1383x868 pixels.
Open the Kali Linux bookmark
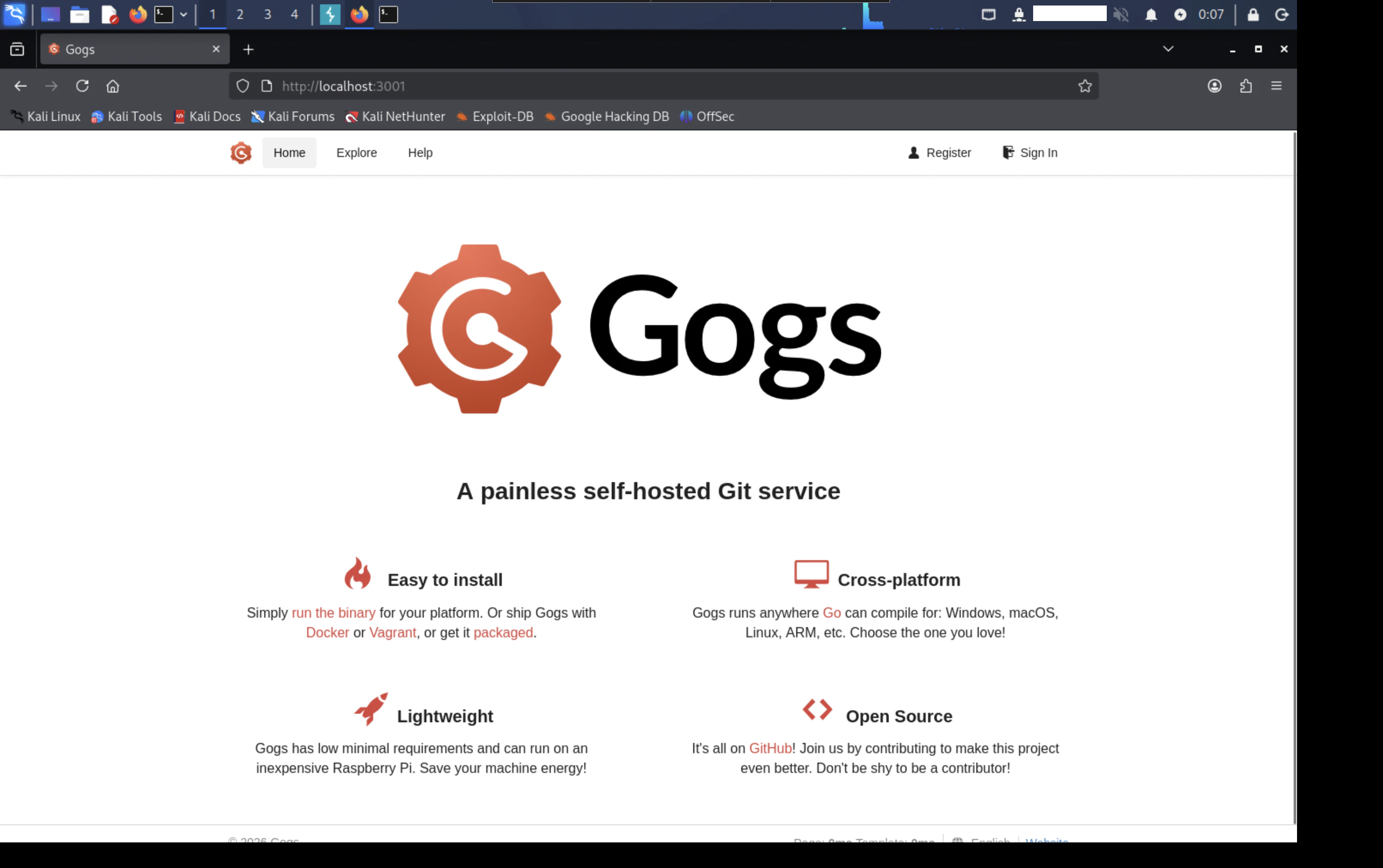point(45,117)
